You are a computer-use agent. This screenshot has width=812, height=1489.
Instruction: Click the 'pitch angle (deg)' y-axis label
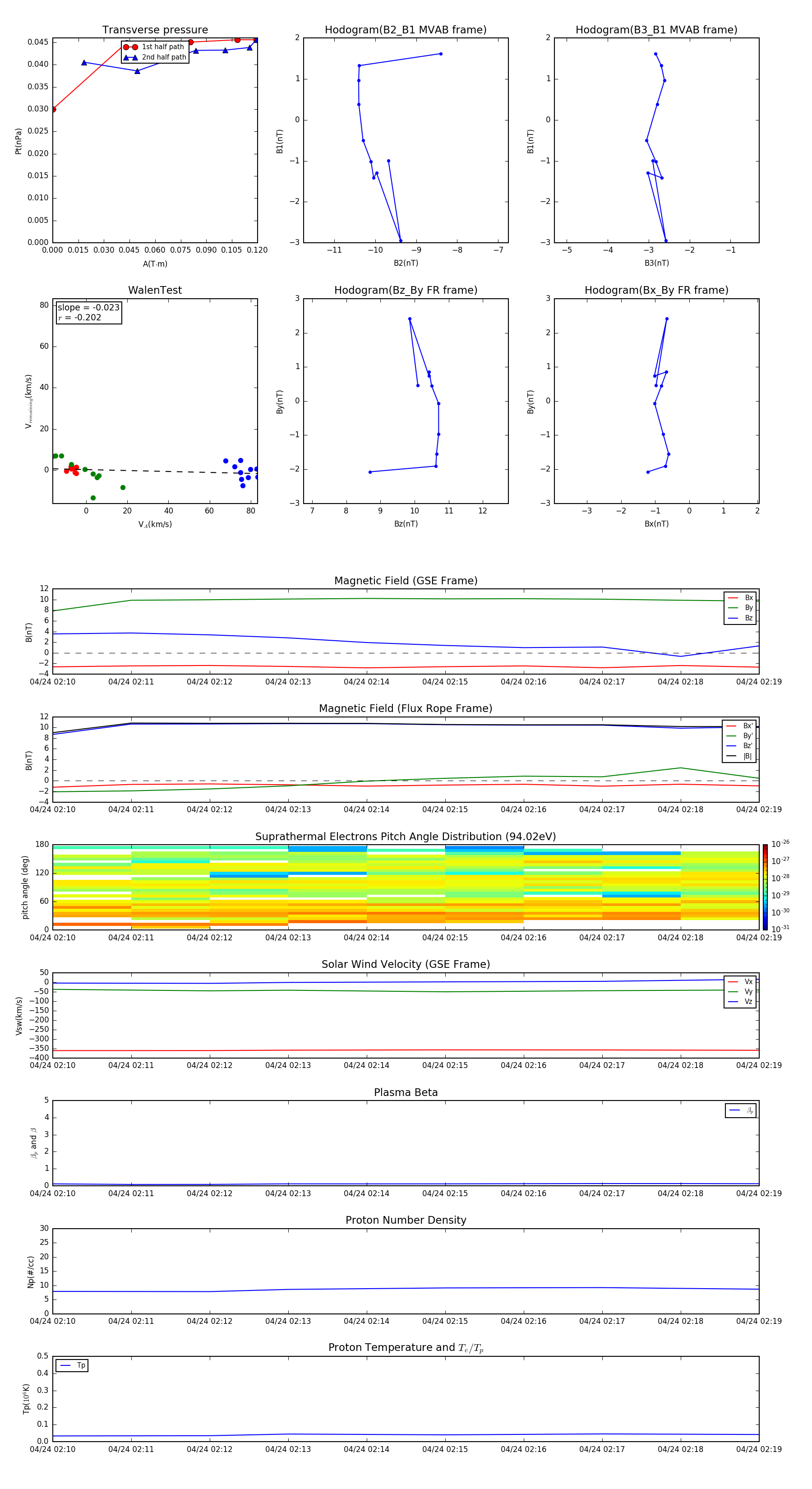[25, 887]
